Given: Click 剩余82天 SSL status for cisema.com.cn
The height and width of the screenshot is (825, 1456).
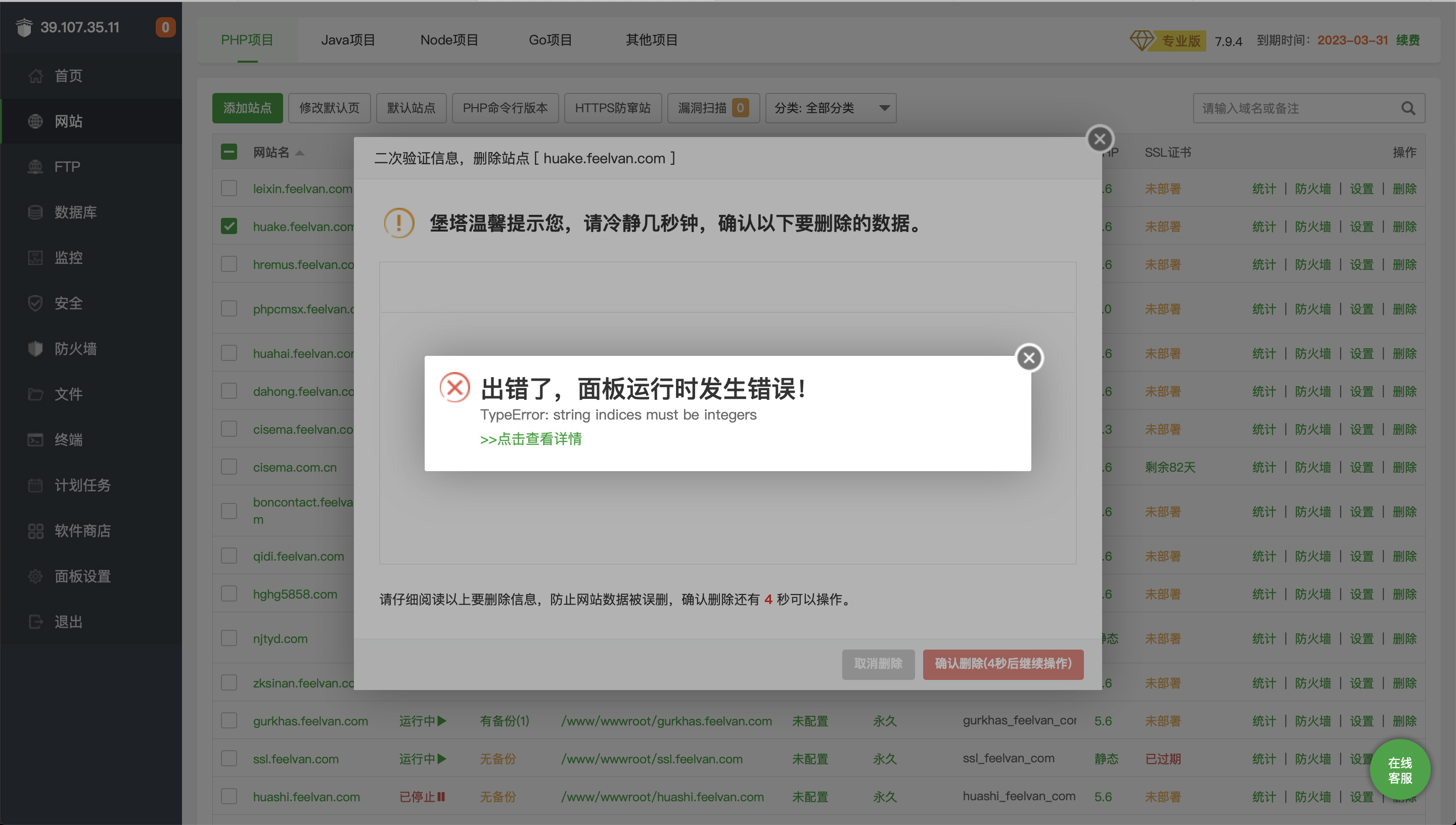Looking at the screenshot, I should [x=1170, y=468].
